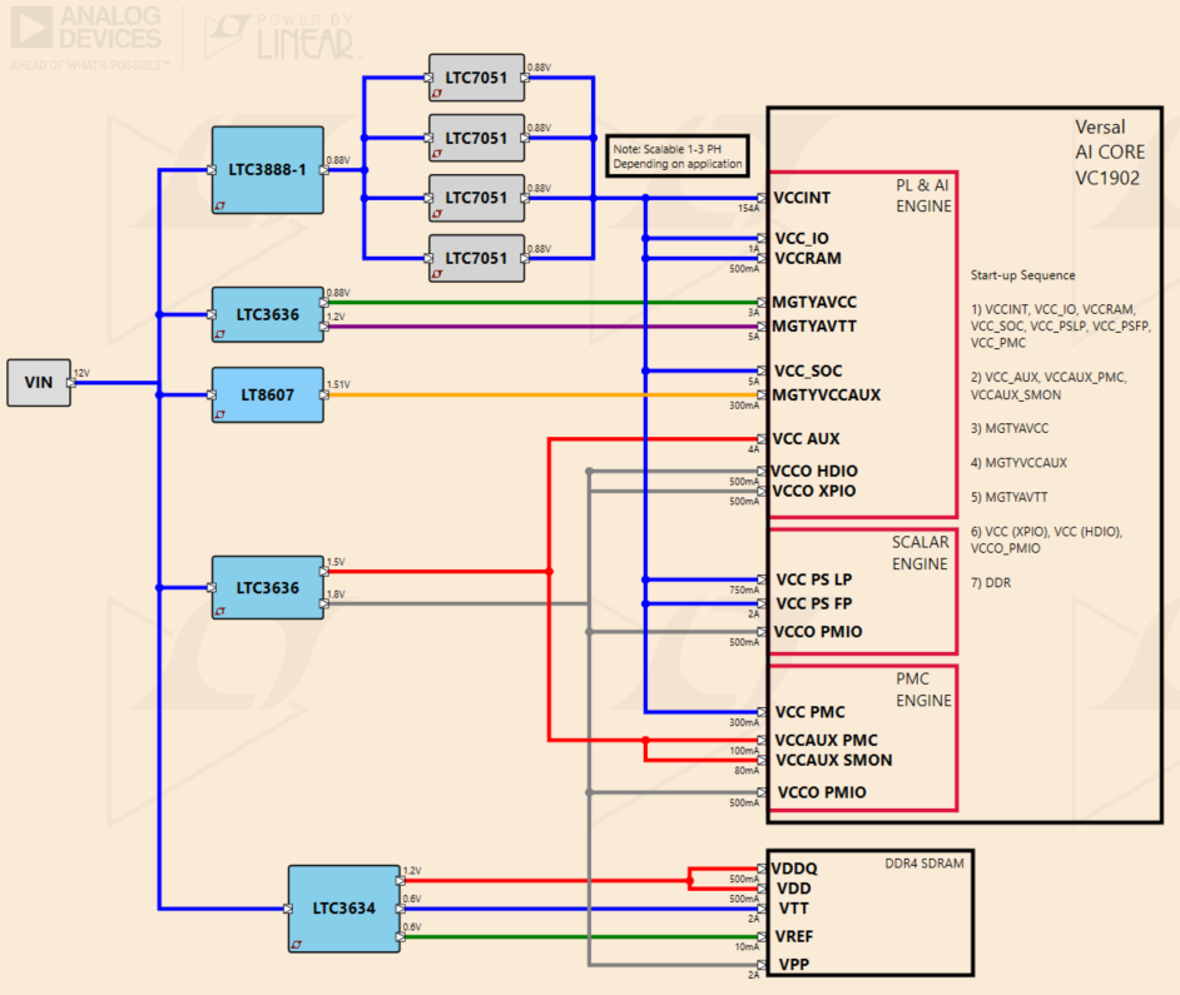Click the VCCAUX PMC pin label
The image size is (1180, 995).
[x=826, y=741]
